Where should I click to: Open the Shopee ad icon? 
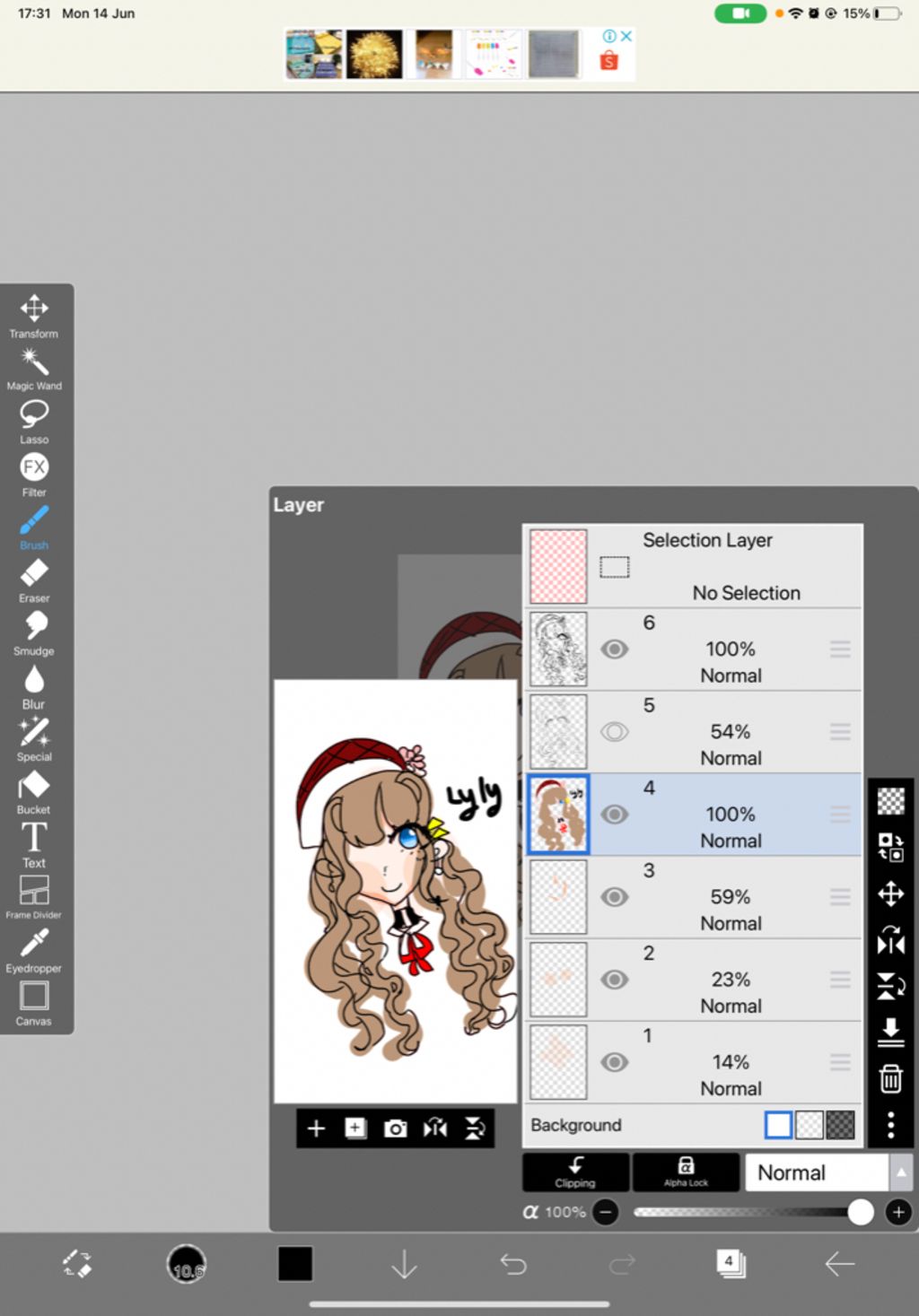pos(609,61)
